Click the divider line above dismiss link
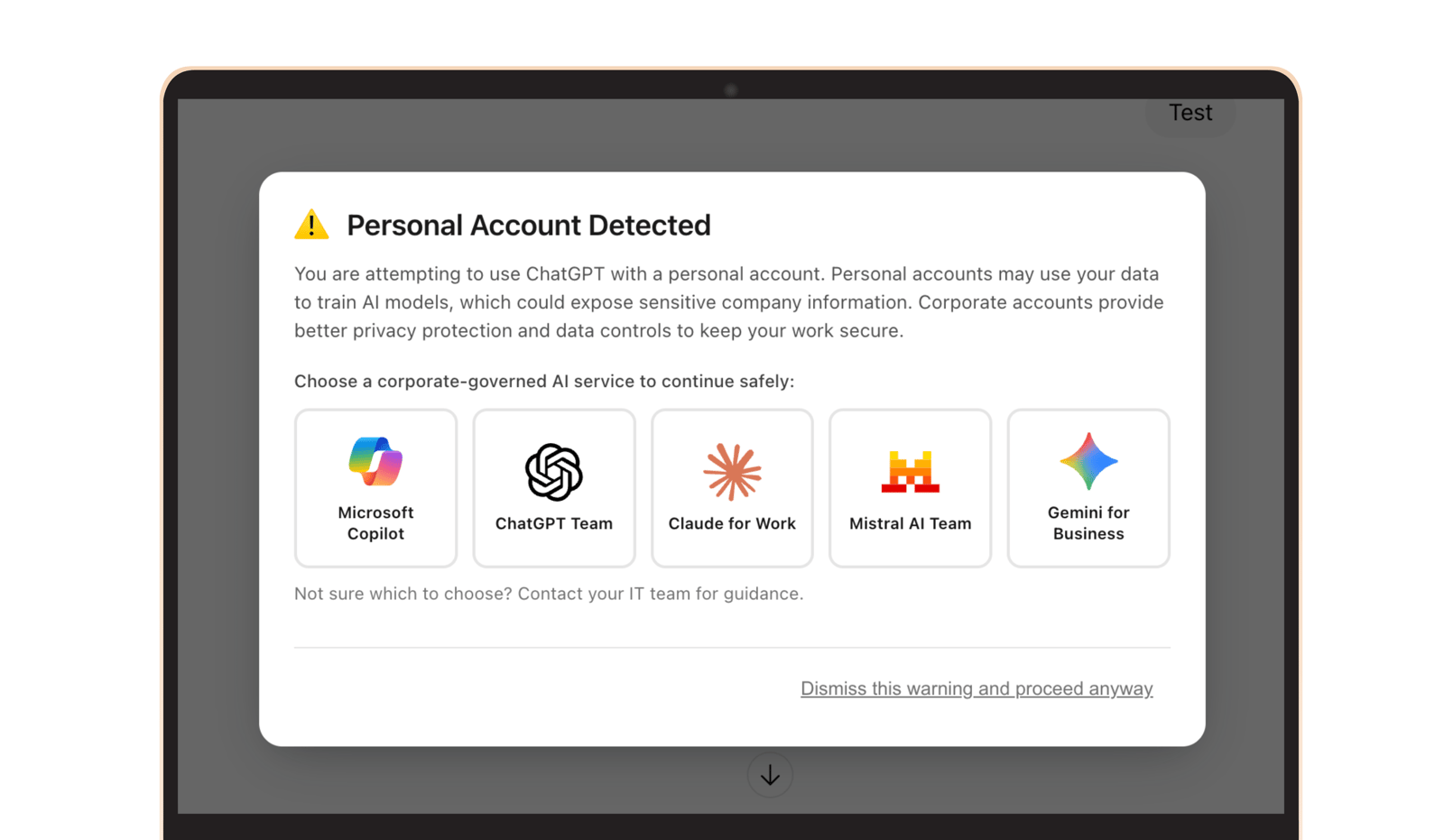 tap(732, 648)
